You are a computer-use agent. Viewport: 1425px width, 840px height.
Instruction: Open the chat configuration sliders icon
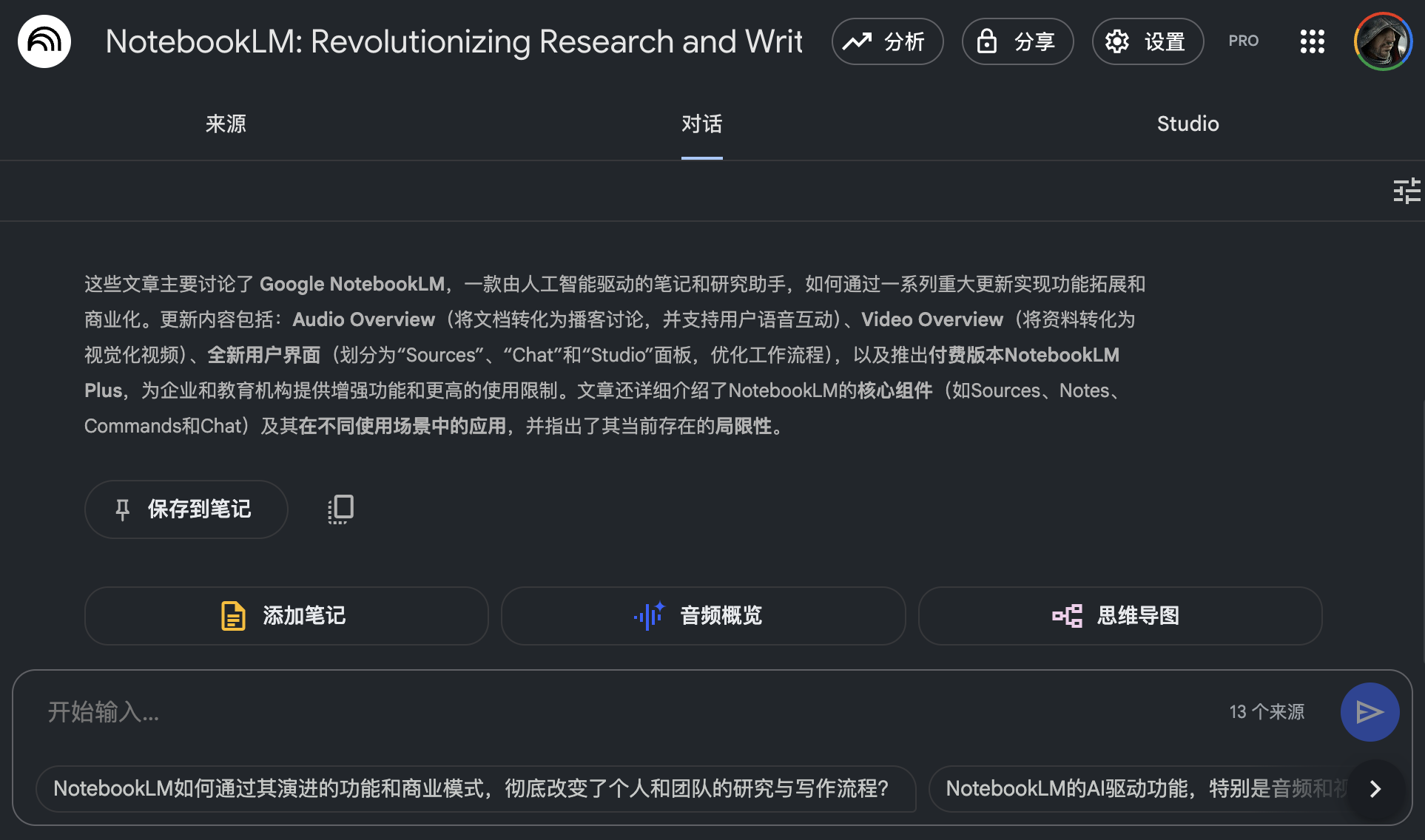coord(1407,191)
